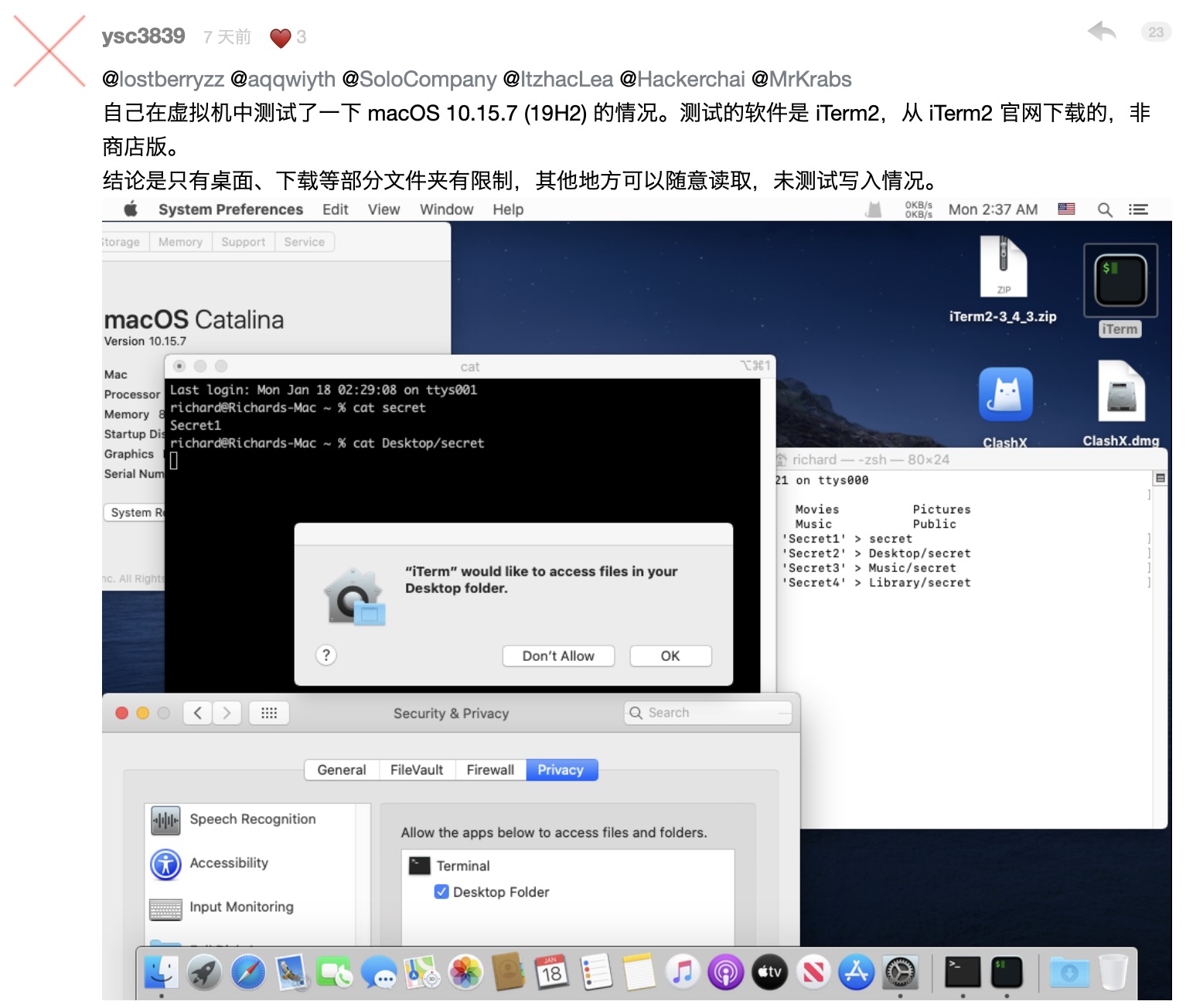Go back in Security & Privacy window

click(198, 713)
